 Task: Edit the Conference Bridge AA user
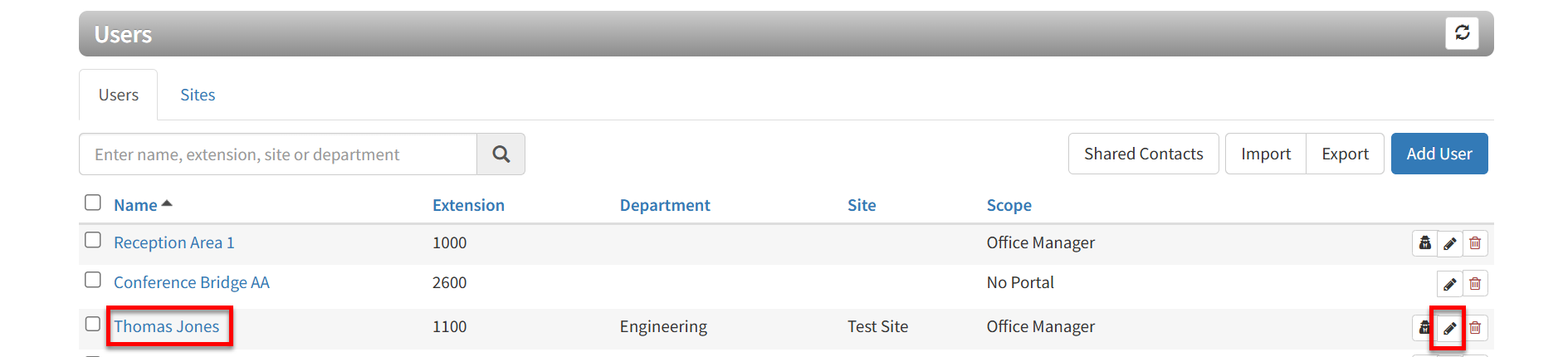pyautogui.click(x=1449, y=284)
